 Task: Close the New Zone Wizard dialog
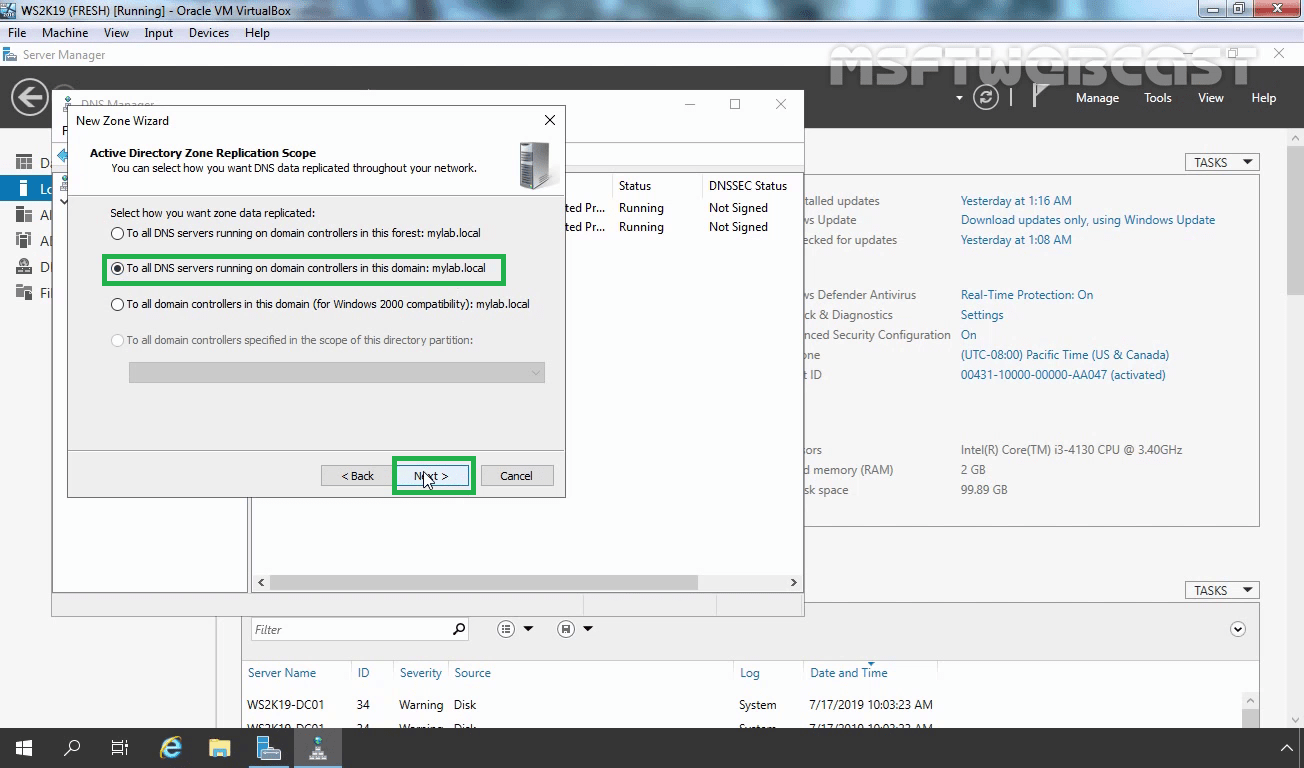pyautogui.click(x=549, y=120)
